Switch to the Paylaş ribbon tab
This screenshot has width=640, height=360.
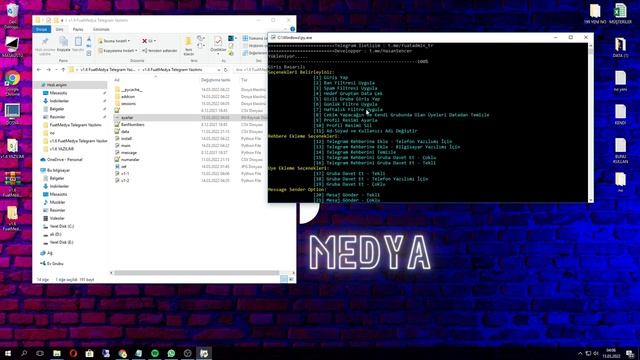[x=78, y=29]
